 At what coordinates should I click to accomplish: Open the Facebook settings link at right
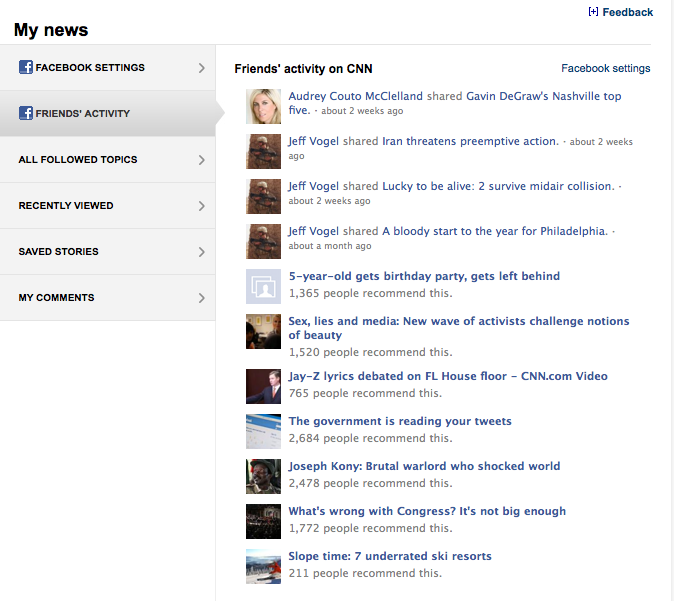[x=606, y=68]
